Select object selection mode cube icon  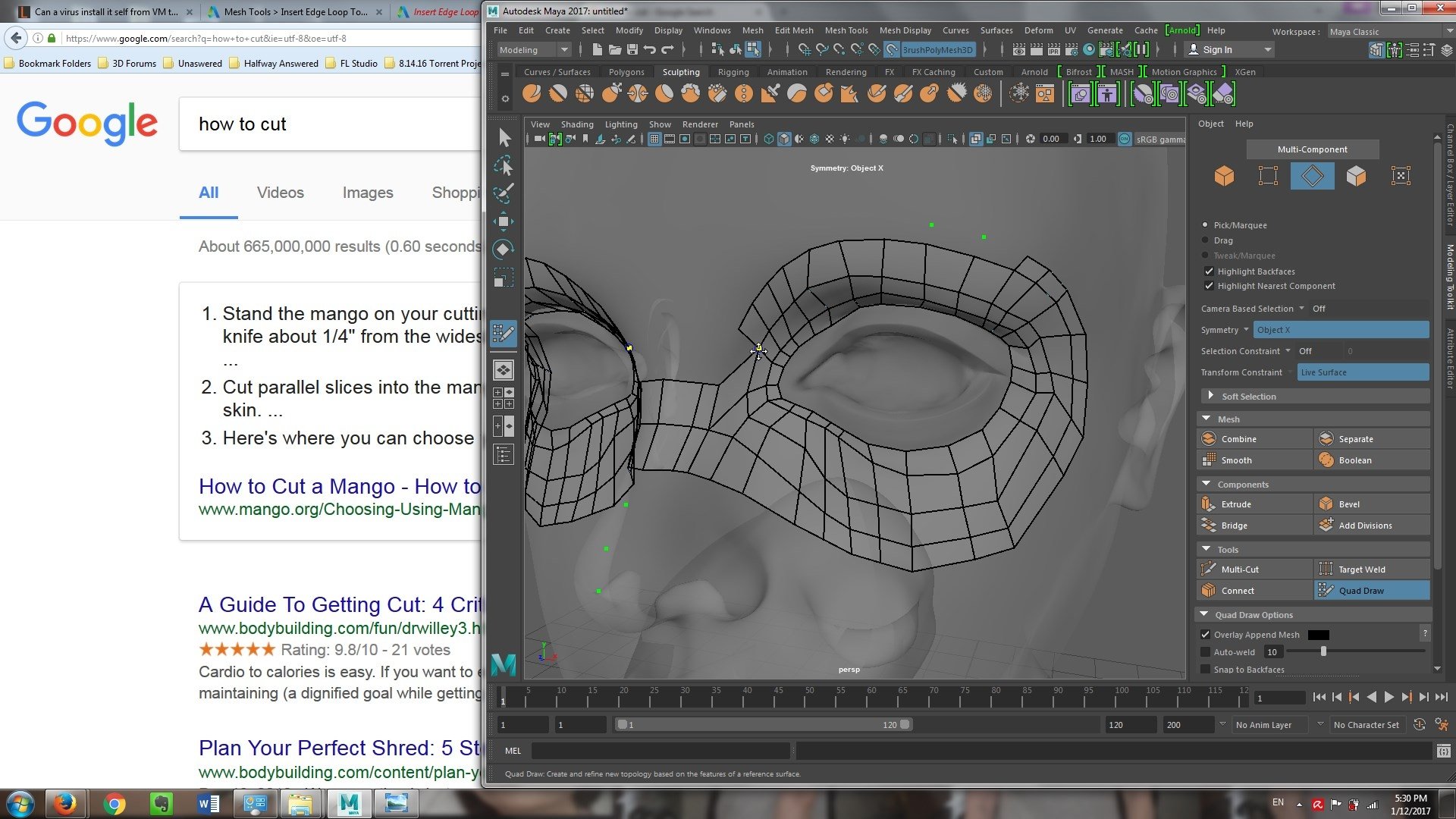pyautogui.click(x=1224, y=176)
